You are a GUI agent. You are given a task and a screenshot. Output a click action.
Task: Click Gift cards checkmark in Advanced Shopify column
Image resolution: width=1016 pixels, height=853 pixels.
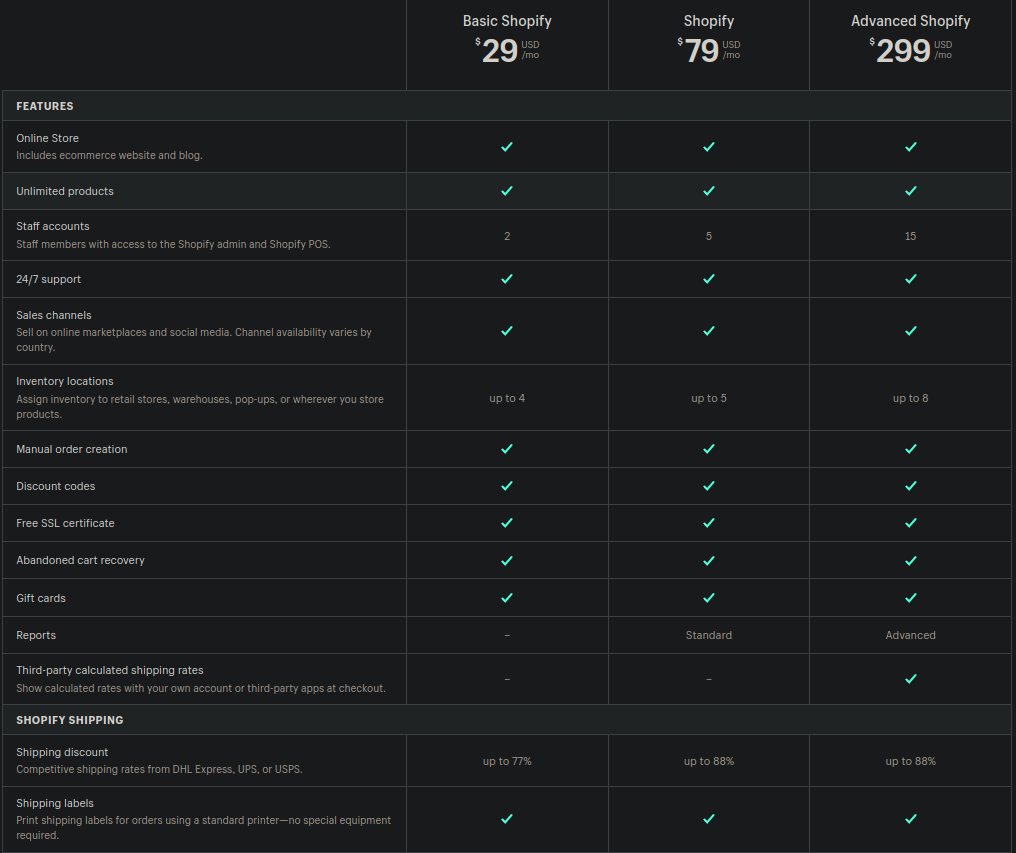click(910, 598)
